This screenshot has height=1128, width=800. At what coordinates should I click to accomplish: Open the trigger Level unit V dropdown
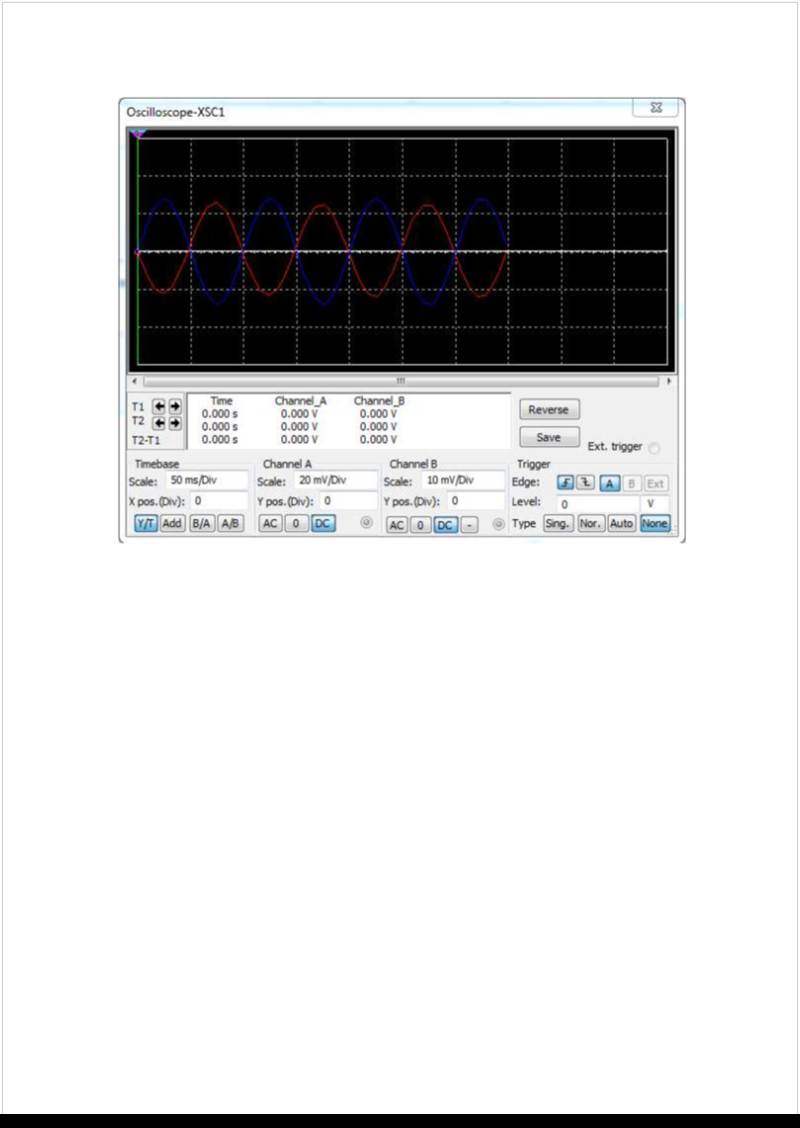[x=654, y=504]
